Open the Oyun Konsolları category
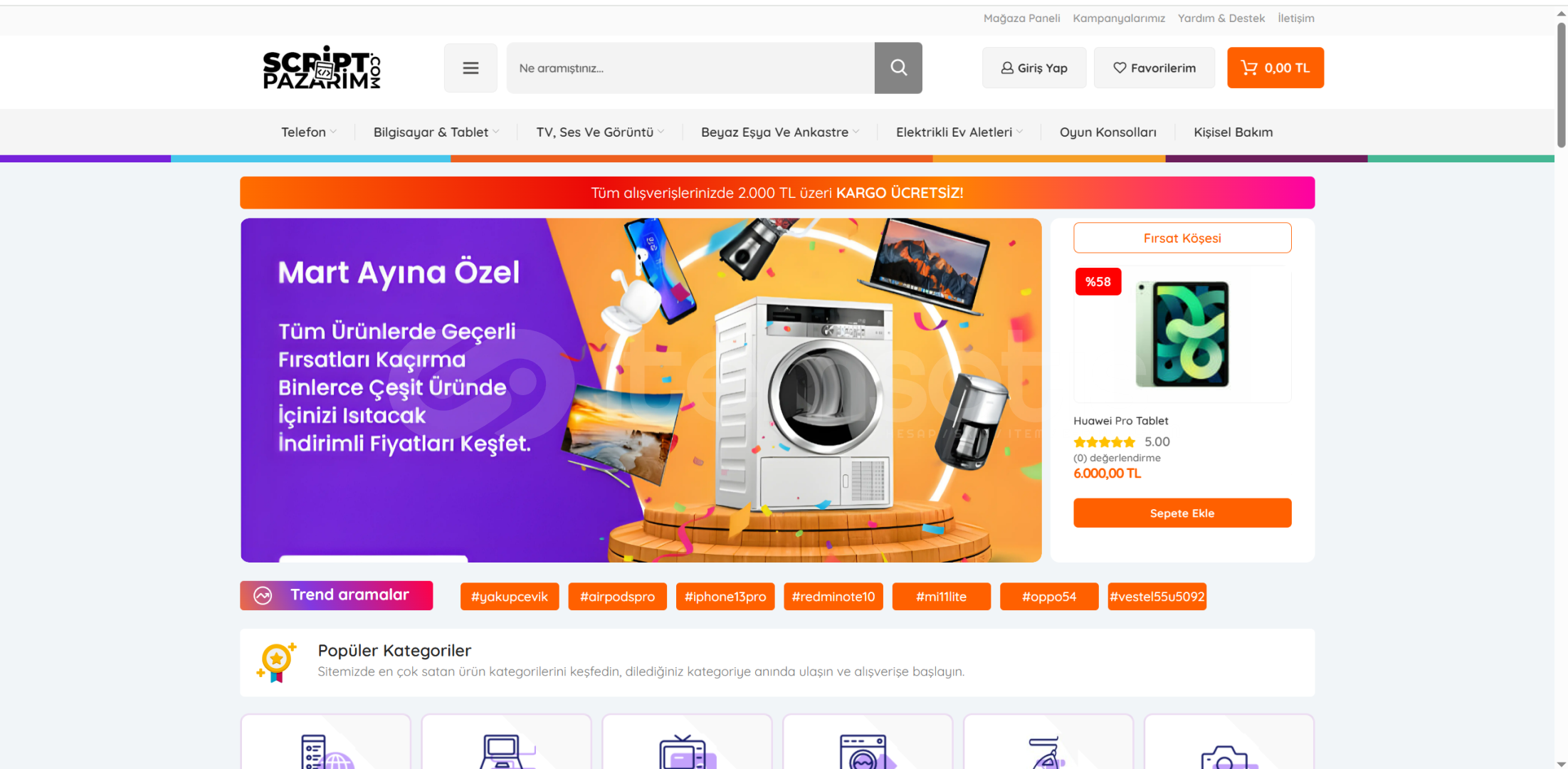Screen dimensions: 1568x769 [x=1107, y=132]
